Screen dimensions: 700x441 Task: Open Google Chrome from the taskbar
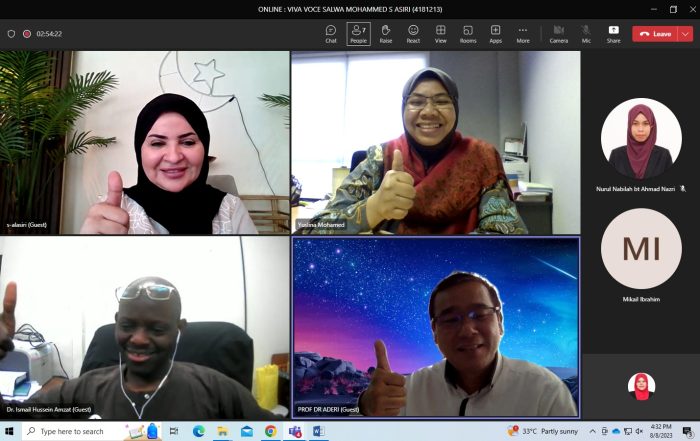(271, 431)
